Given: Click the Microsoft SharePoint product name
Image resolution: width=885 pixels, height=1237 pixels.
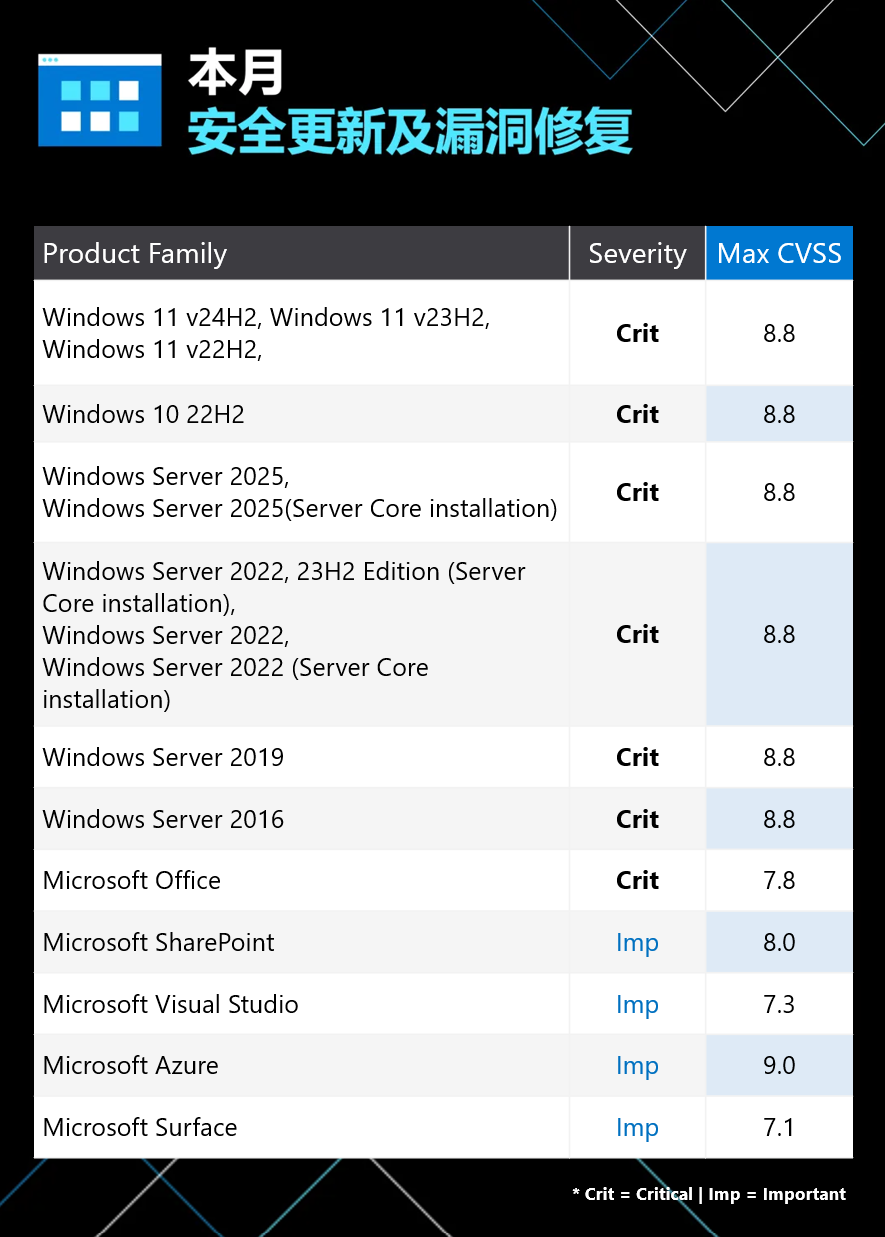Looking at the screenshot, I should click(159, 942).
